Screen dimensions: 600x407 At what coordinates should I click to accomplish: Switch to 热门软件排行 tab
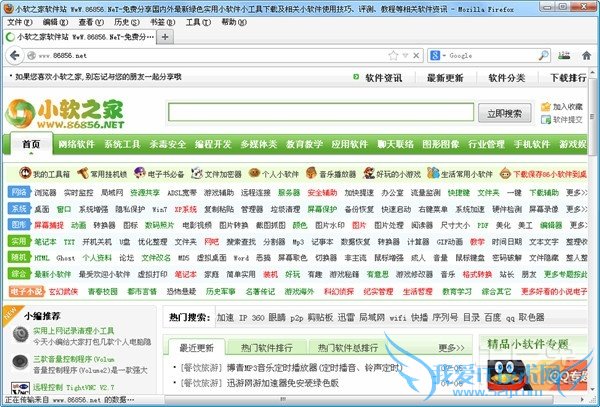point(267,348)
